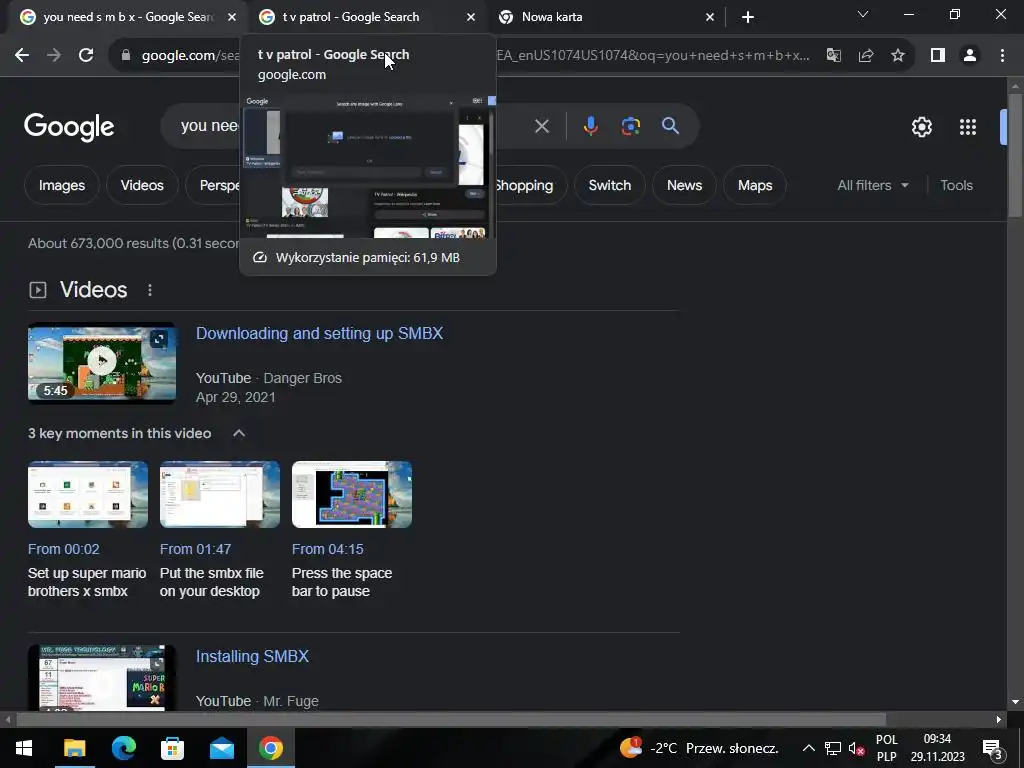Launch Microsoft Edge from the taskbar
The width and height of the screenshot is (1024, 768).
[x=123, y=748]
